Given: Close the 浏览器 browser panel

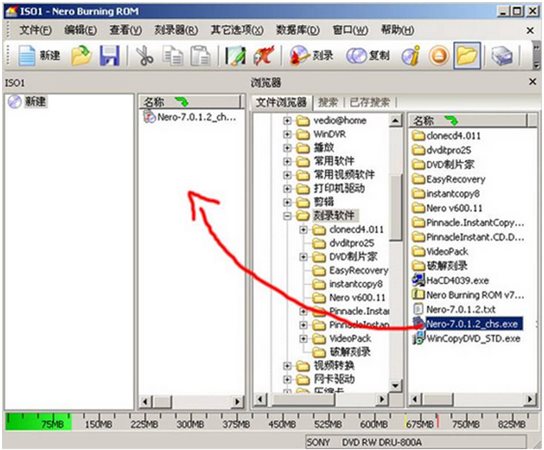Looking at the screenshot, I should [x=533, y=82].
